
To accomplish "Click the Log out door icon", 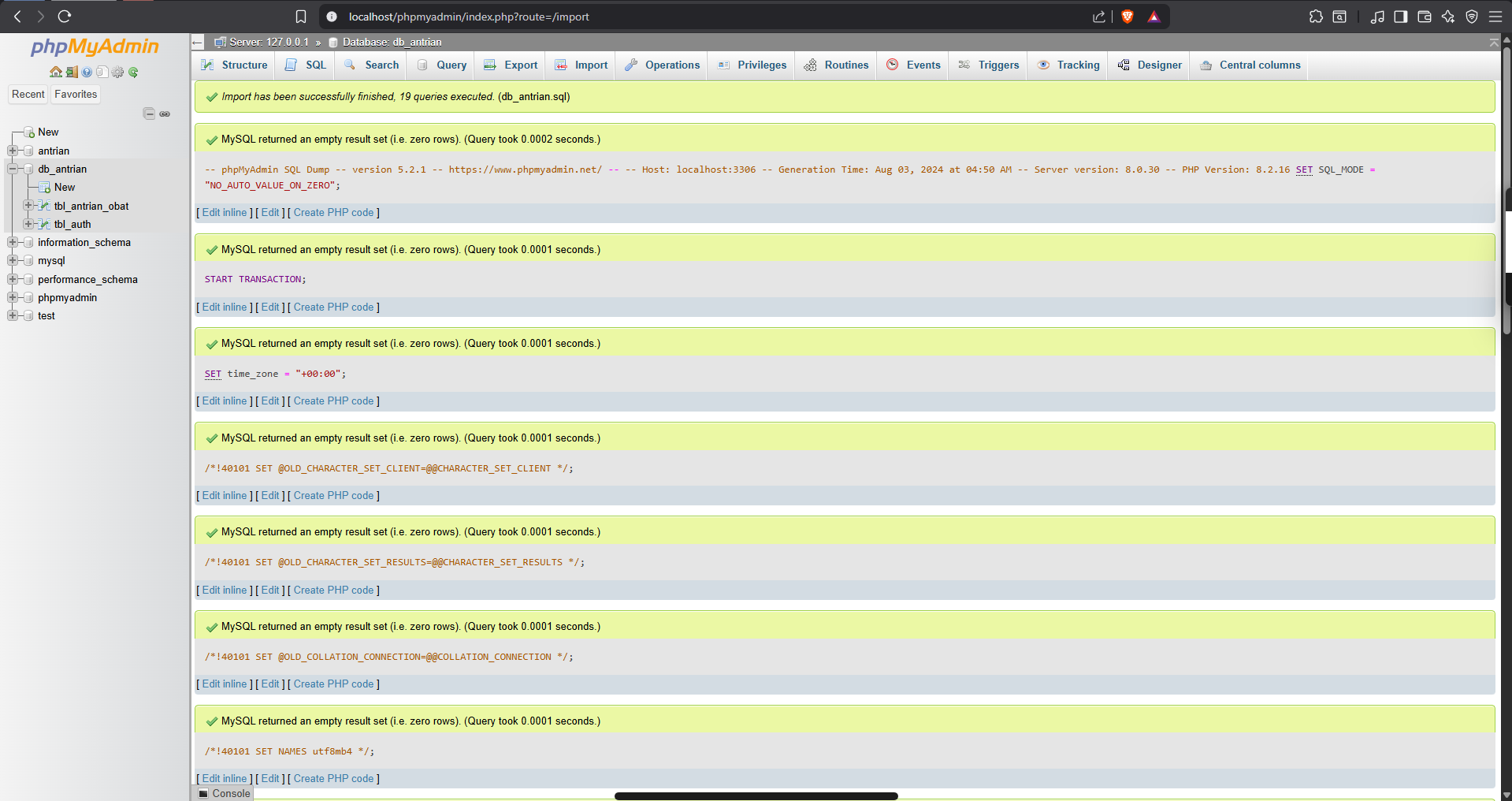I will [72, 73].
